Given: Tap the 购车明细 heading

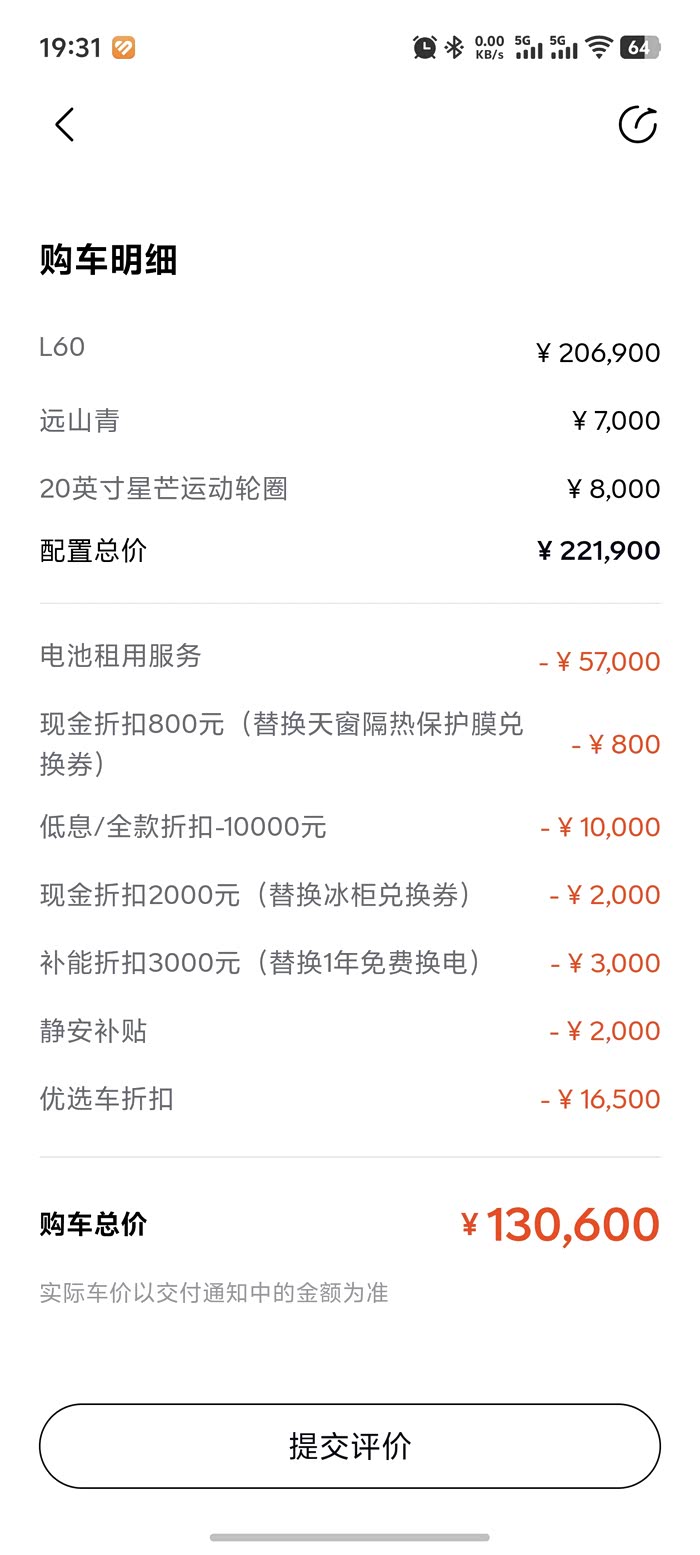Looking at the screenshot, I should tap(108, 260).
